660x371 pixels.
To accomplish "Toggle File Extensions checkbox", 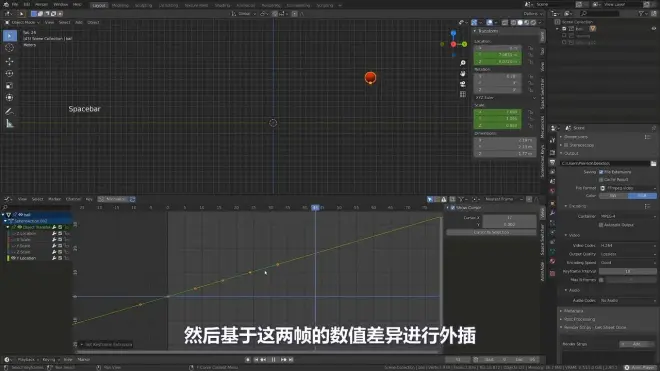I will pos(601,172).
